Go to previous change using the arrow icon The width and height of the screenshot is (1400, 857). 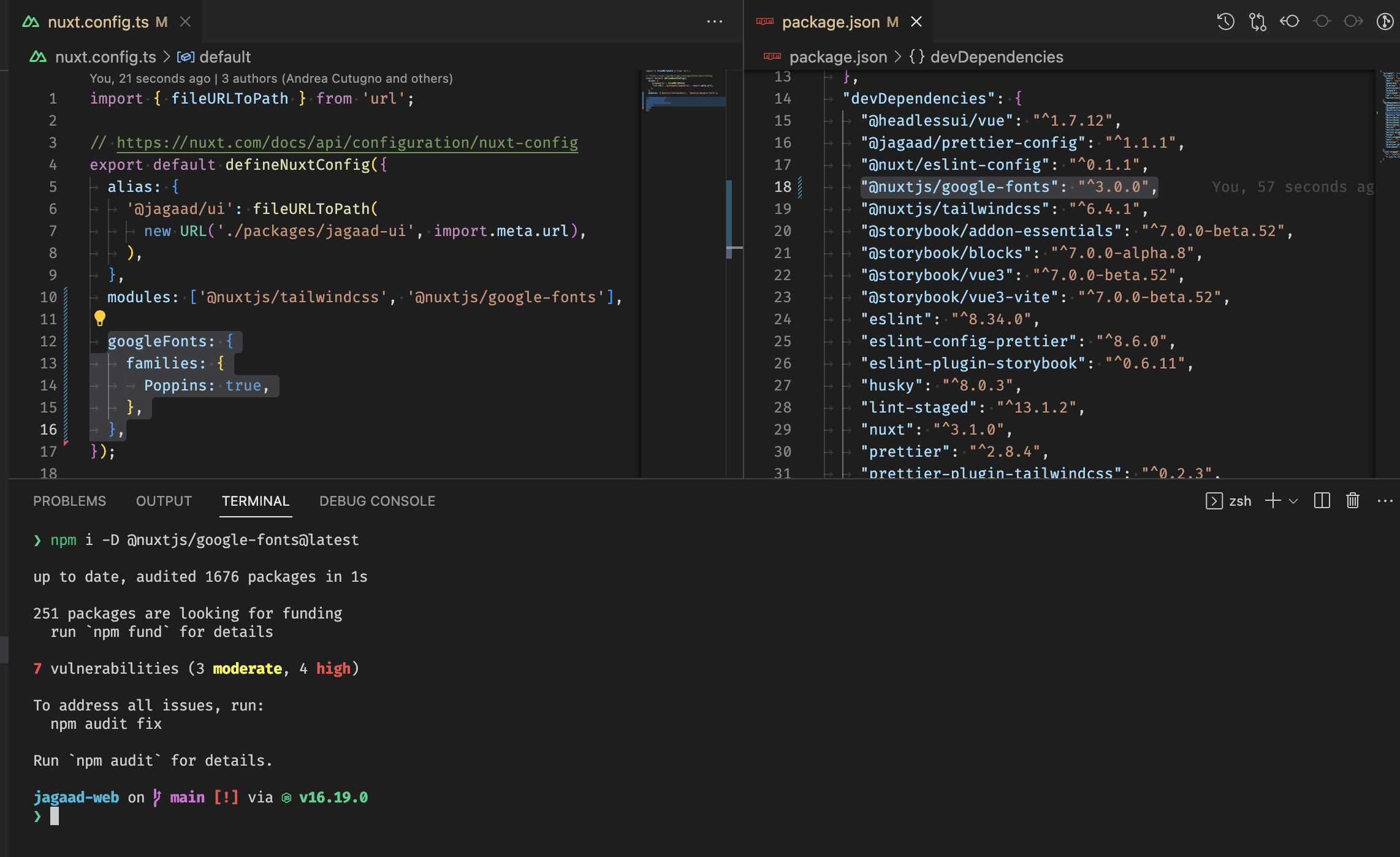click(1290, 21)
